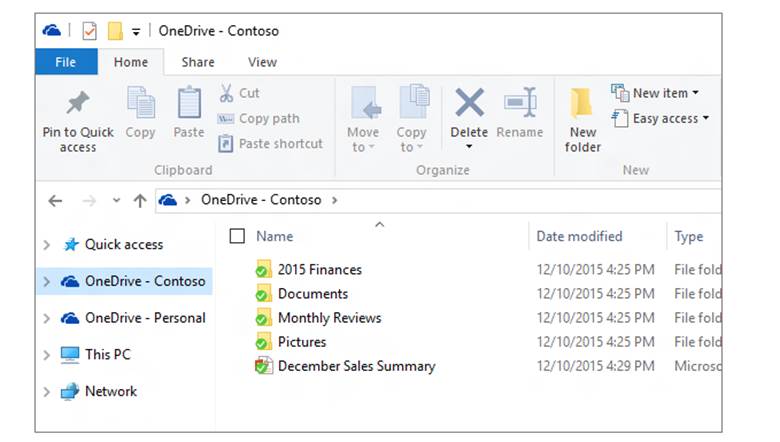Select the Pictures folder
Viewport: 780px width, 442px height.
pyautogui.click(x=302, y=342)
